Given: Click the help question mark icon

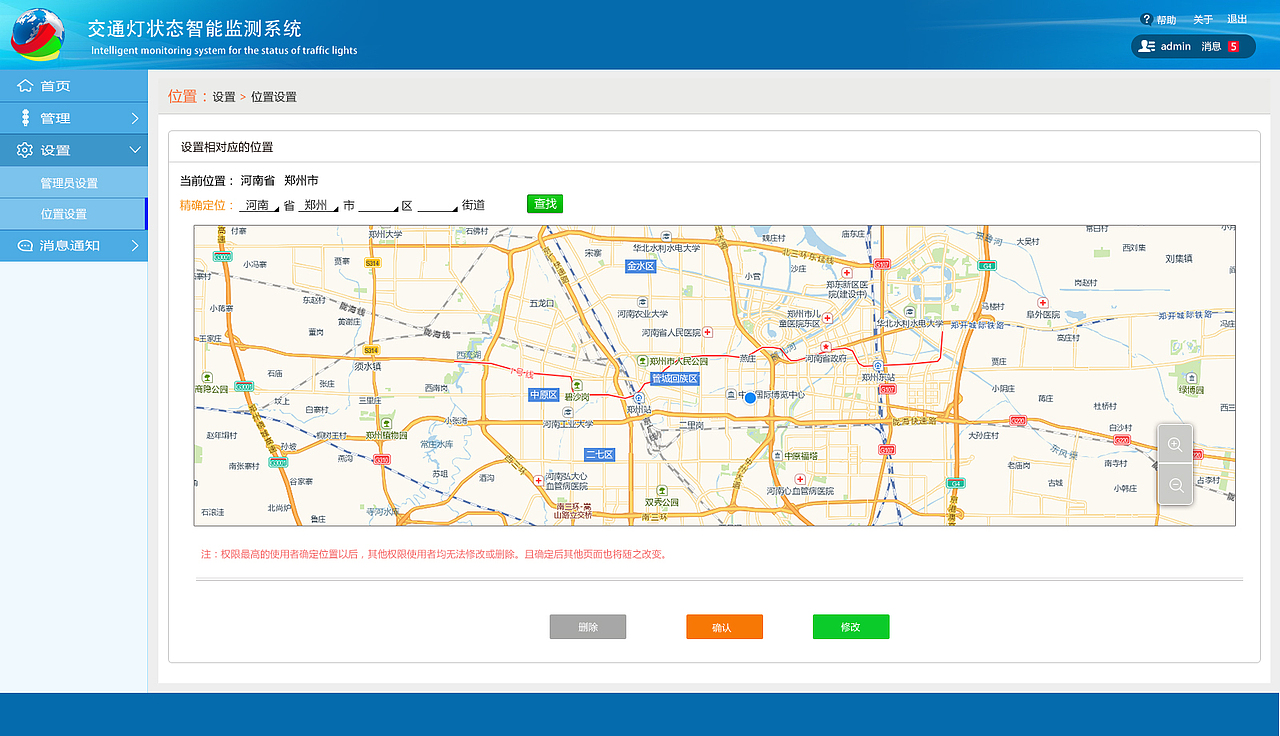Looking at the screenshot, I should coord(1147,19).
